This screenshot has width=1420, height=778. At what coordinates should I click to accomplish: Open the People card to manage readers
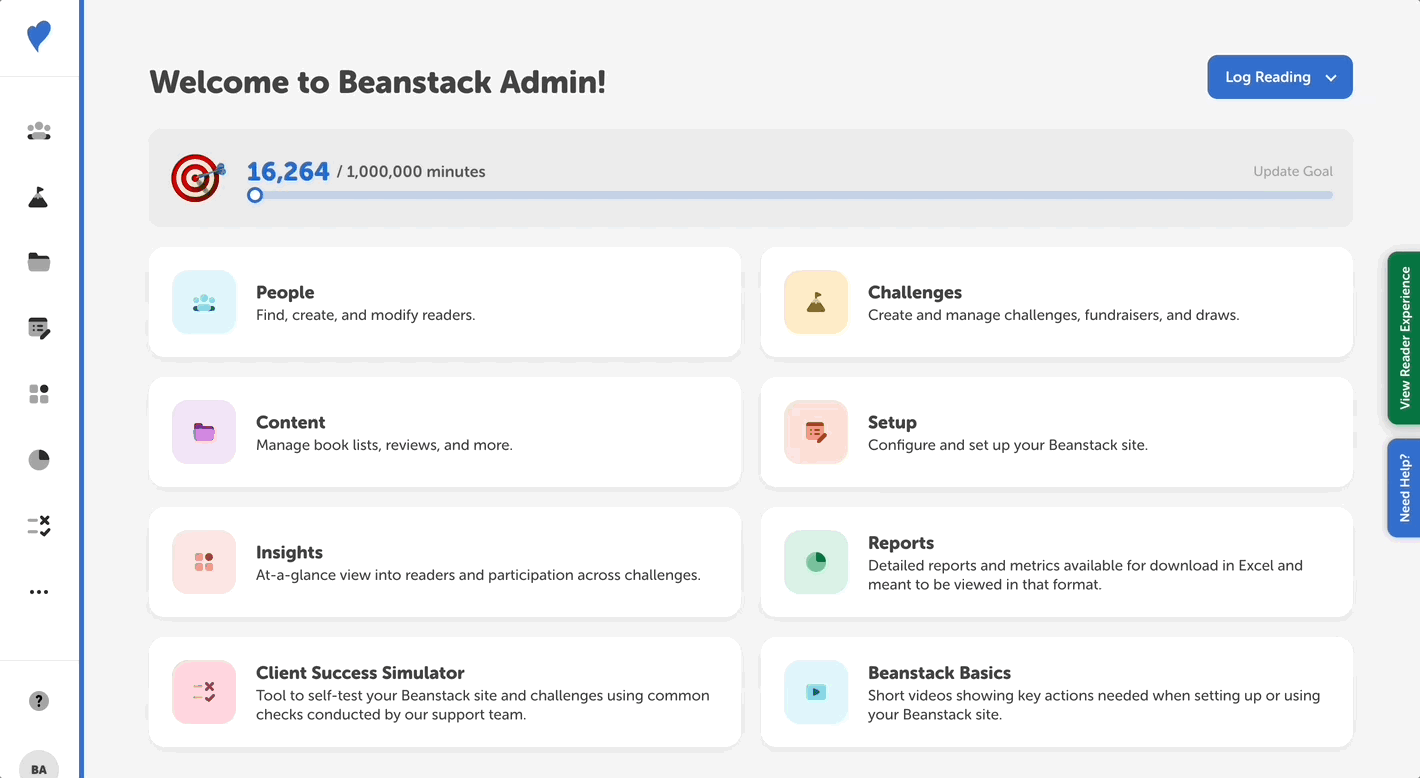[444, 301]
